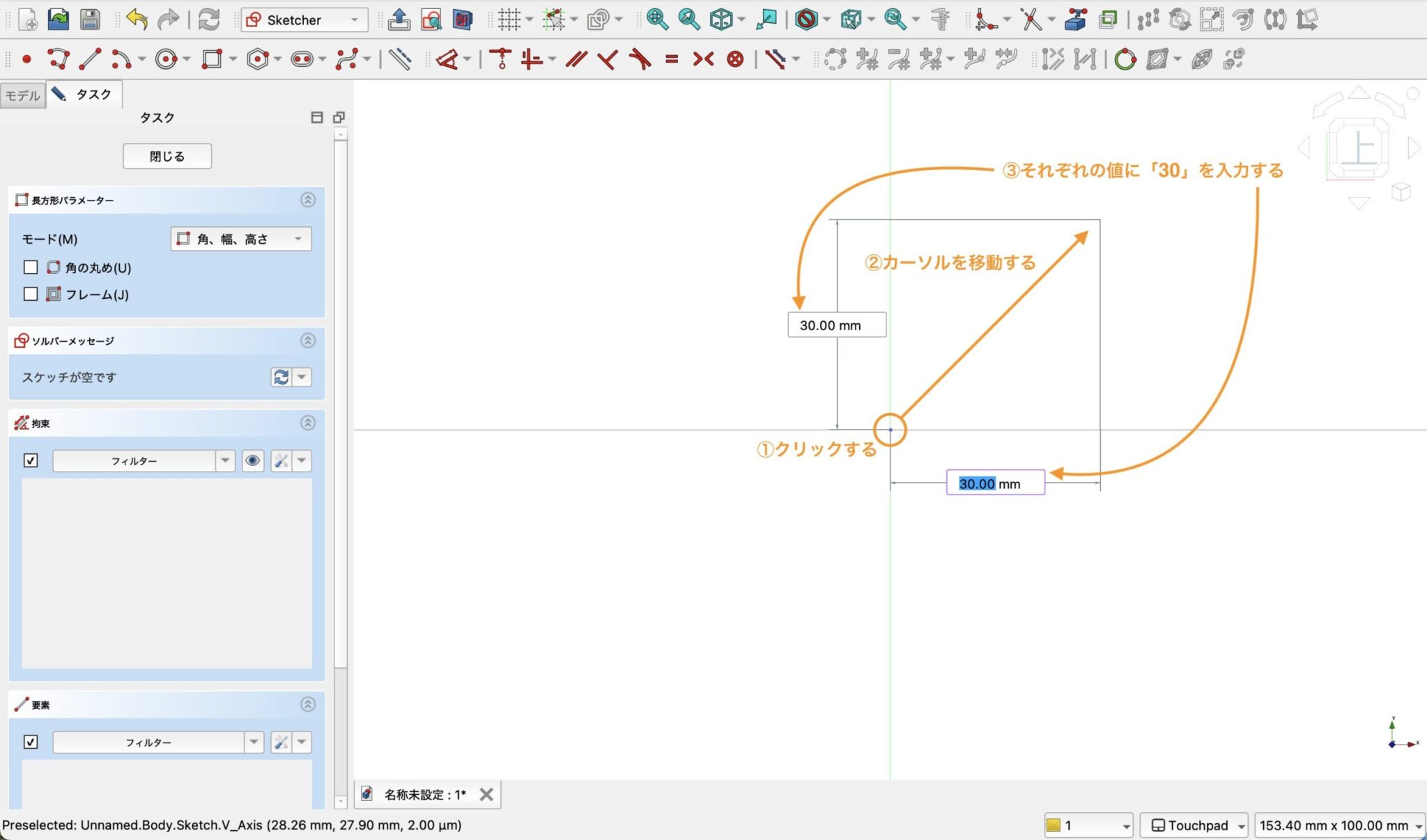Click the yellow color swatch in status bar

coord(1053,825)
